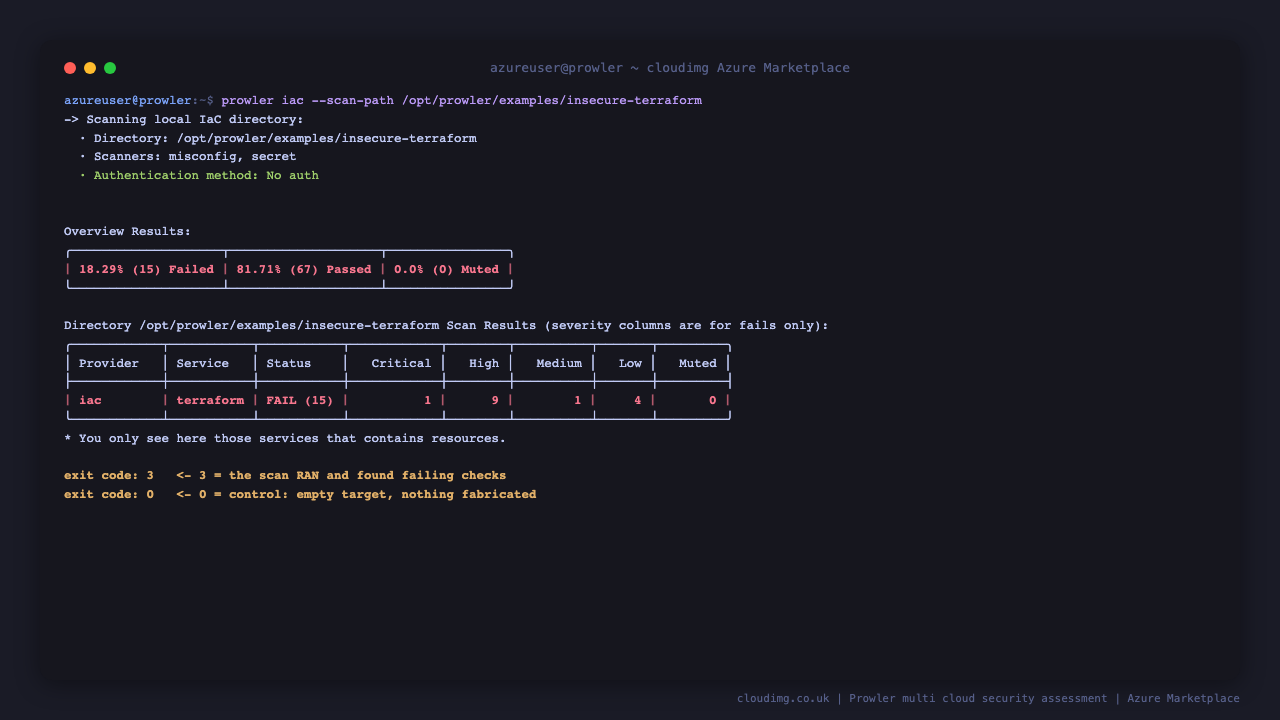Click the 'High' column header
Viewport: 1280px width, 720px height.
tap(484, 364)
